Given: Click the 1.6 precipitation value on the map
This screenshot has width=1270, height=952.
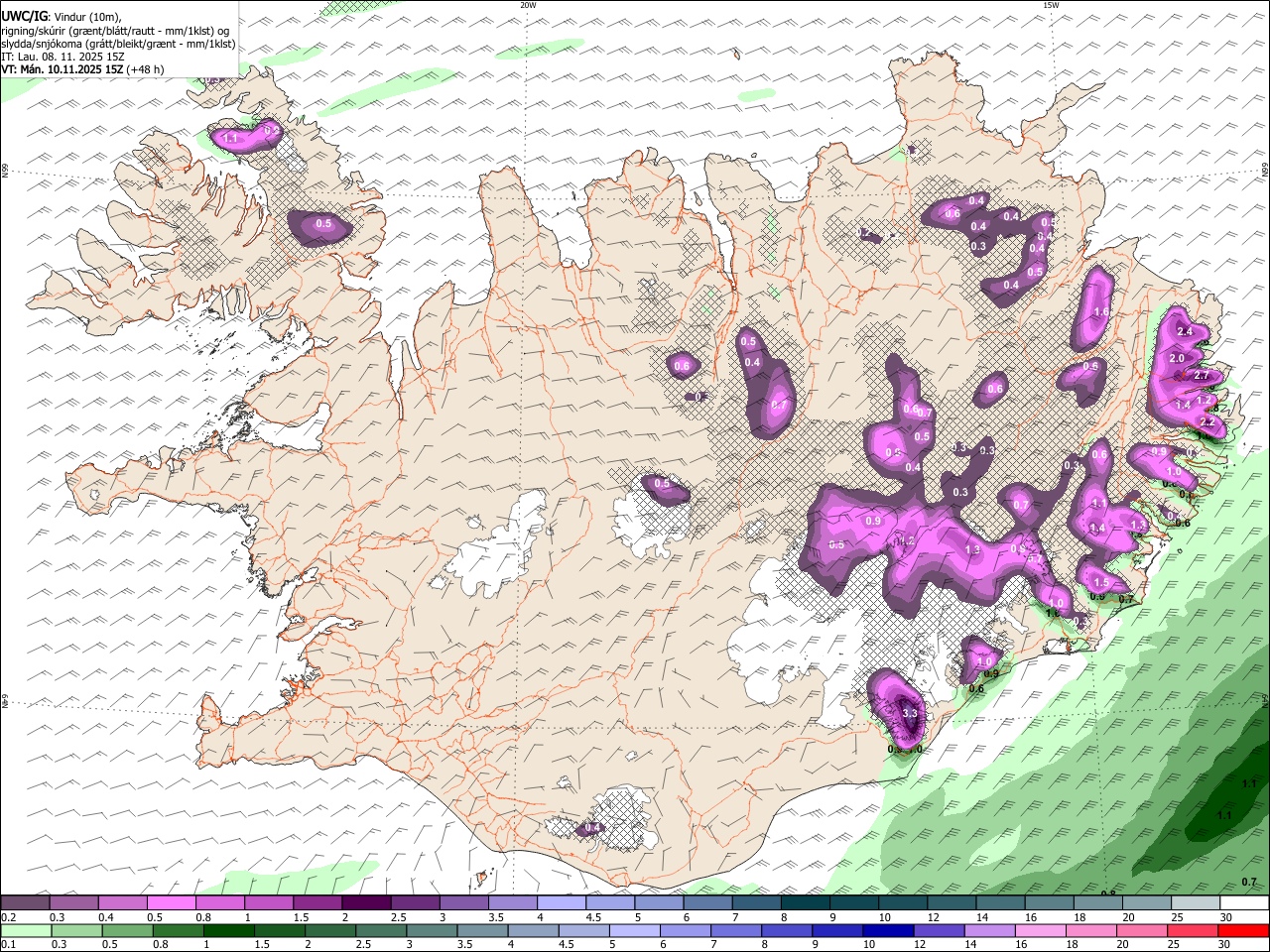Looking at the screenshot, I should click(x=1100, y=312).
